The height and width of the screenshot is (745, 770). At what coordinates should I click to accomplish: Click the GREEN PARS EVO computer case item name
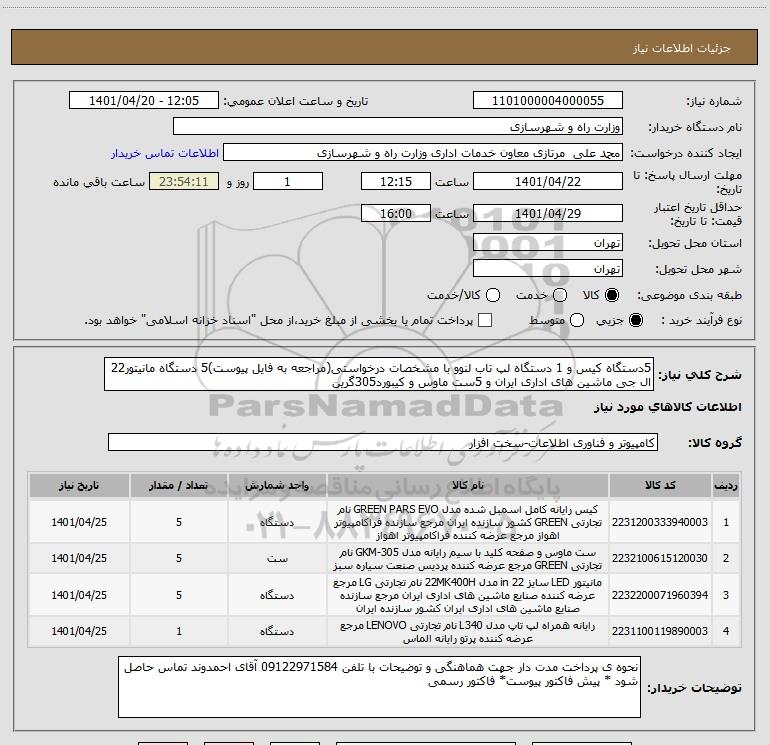[x=468, y=522]
